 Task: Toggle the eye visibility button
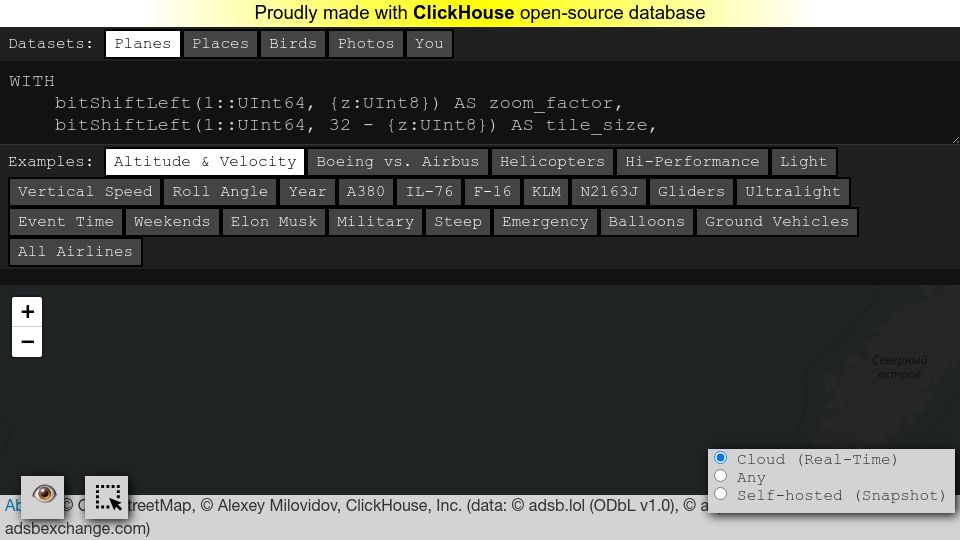(43, 497)
